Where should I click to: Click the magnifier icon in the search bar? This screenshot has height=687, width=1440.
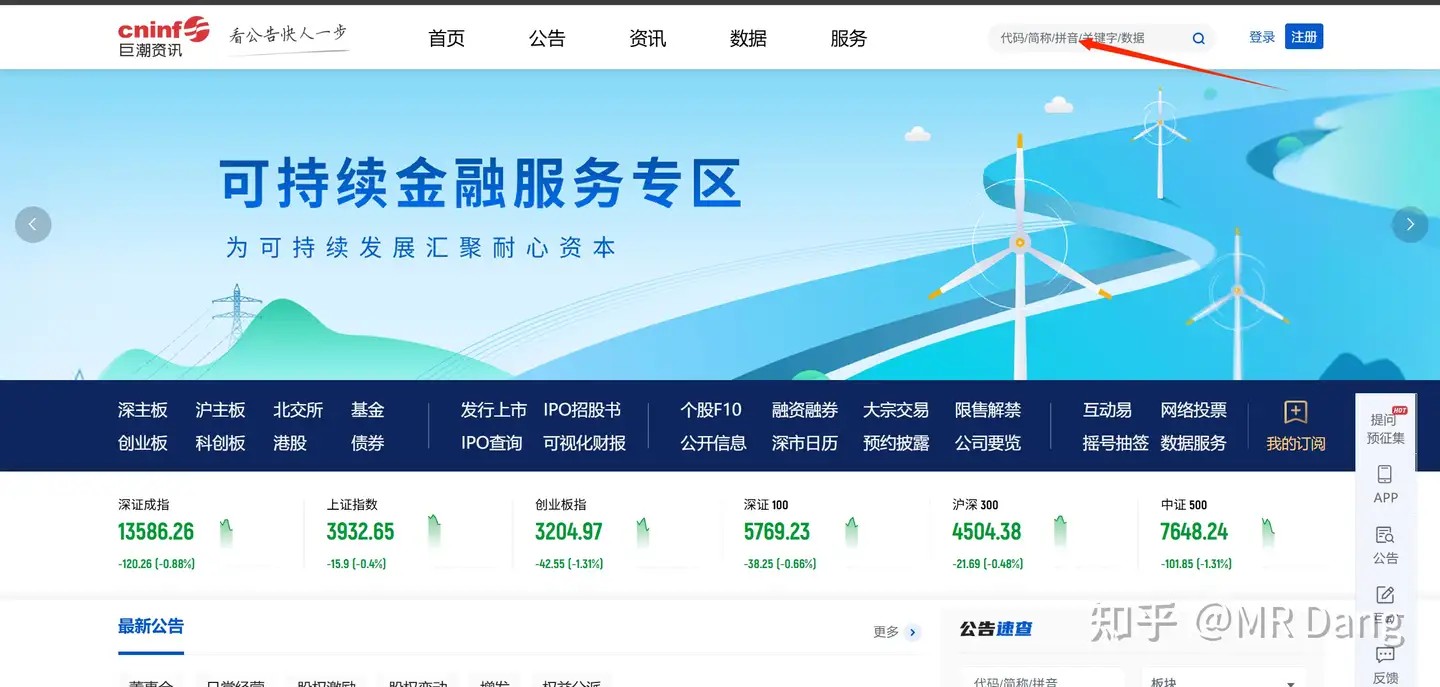(x=1198, y=37)
